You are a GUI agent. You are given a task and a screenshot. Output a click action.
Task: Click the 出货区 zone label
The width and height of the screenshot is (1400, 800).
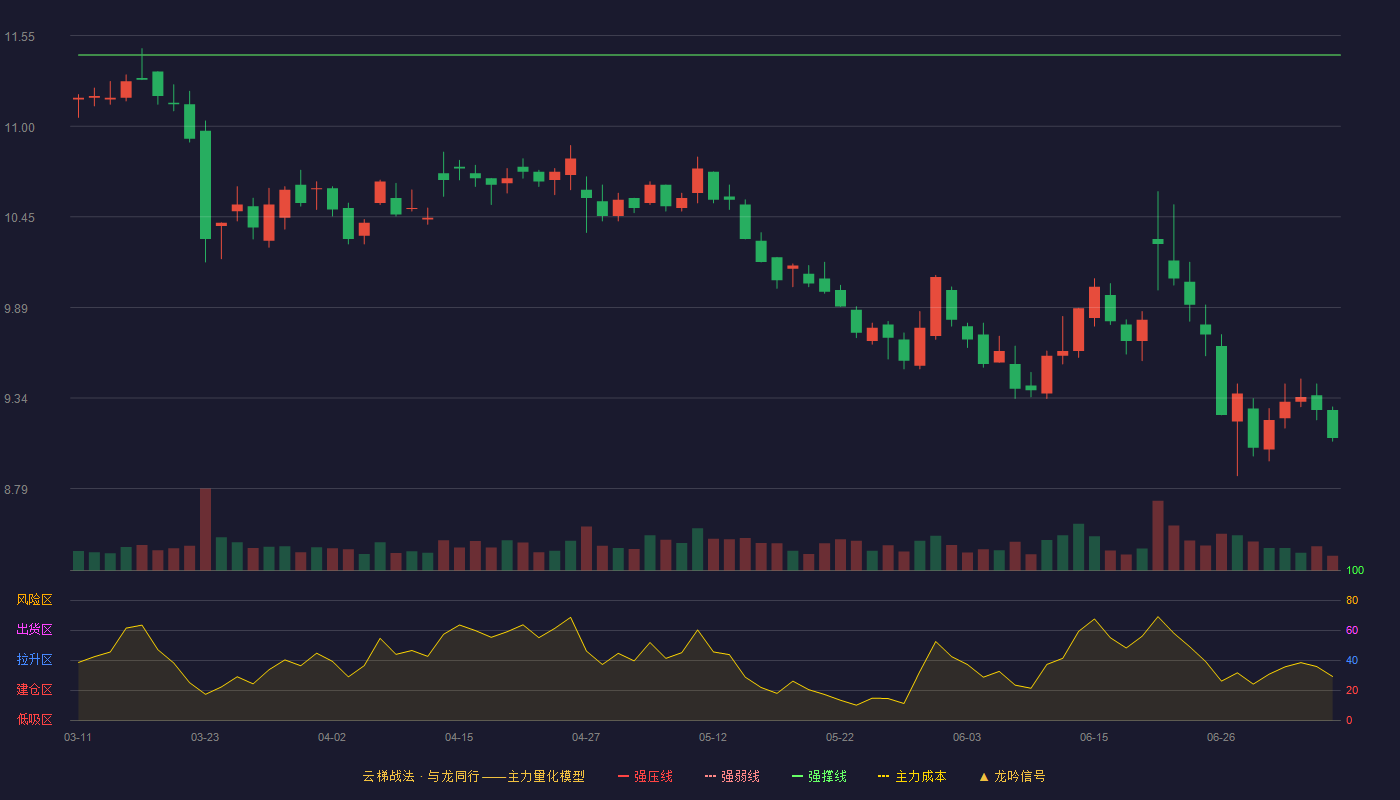[34, 630]
